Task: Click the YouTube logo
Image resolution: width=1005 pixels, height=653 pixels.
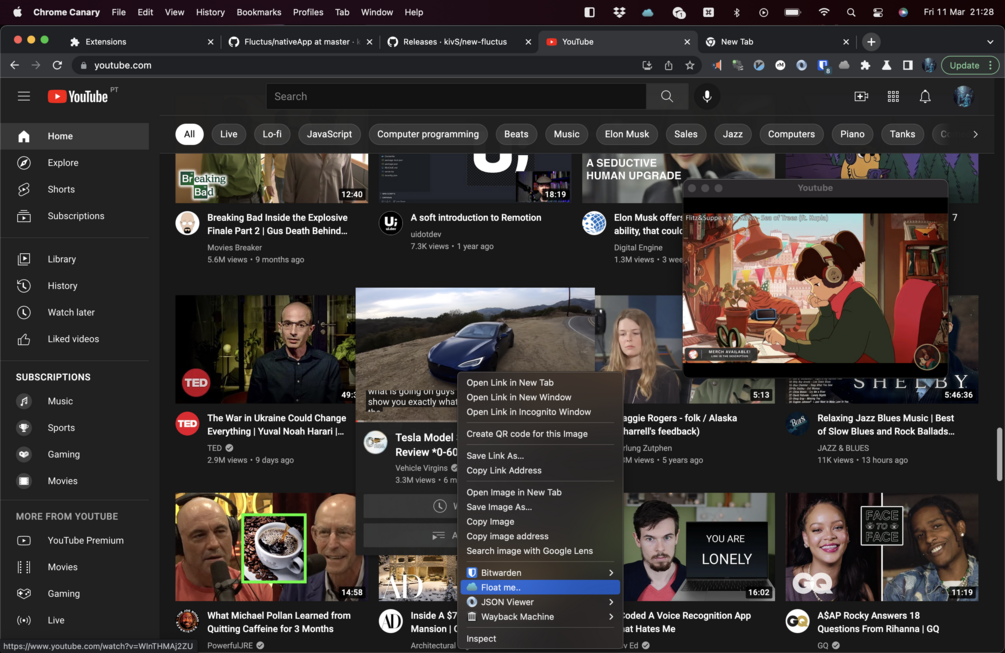Action: click(x=78, y=96)
